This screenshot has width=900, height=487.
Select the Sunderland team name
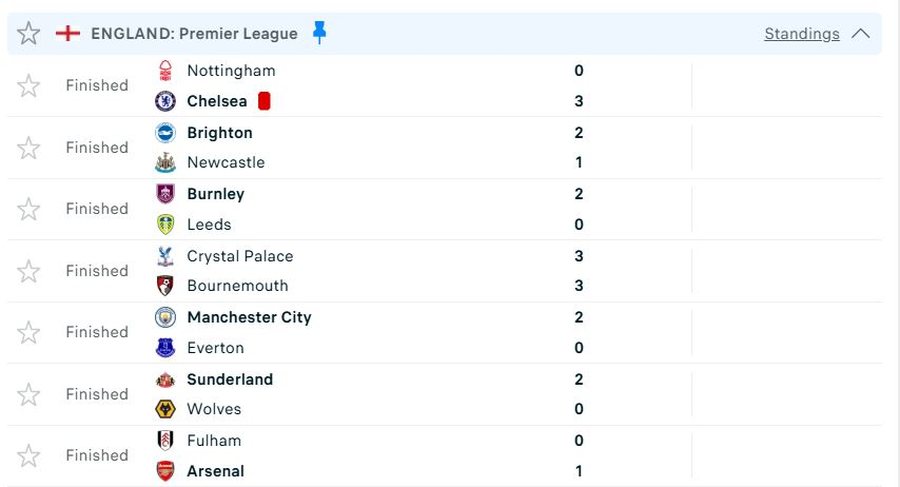[x=230, y=379]
